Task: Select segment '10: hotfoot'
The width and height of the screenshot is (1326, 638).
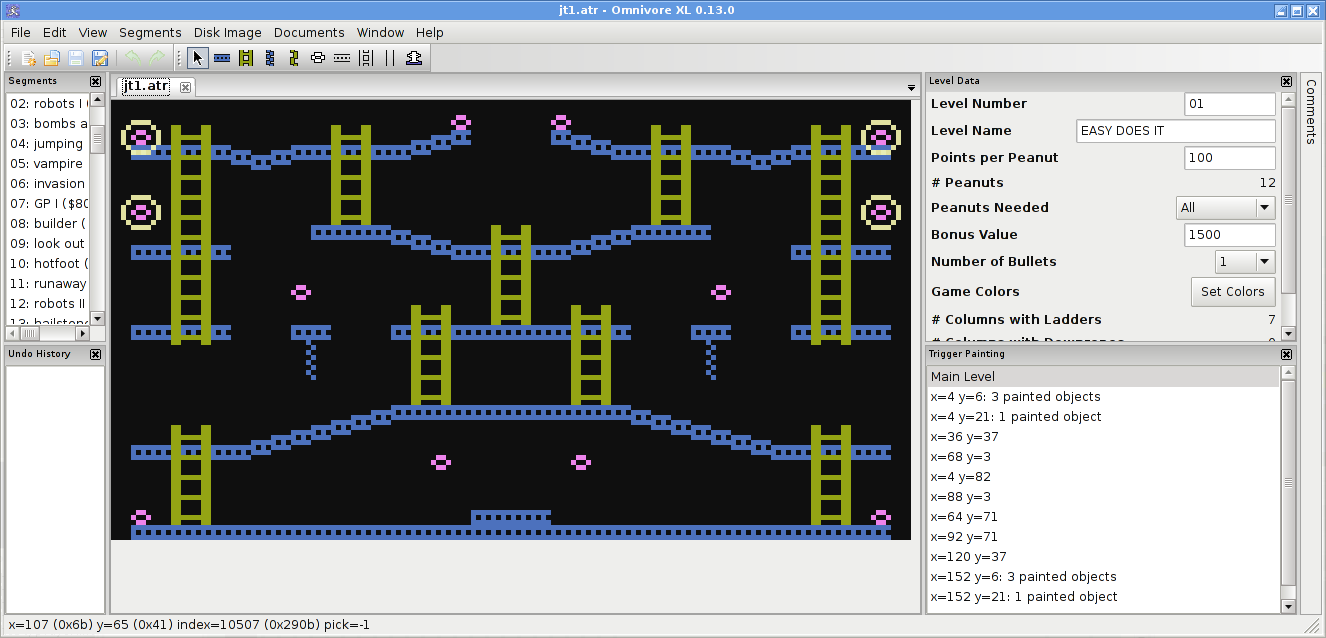Action: tap(48, 264)
